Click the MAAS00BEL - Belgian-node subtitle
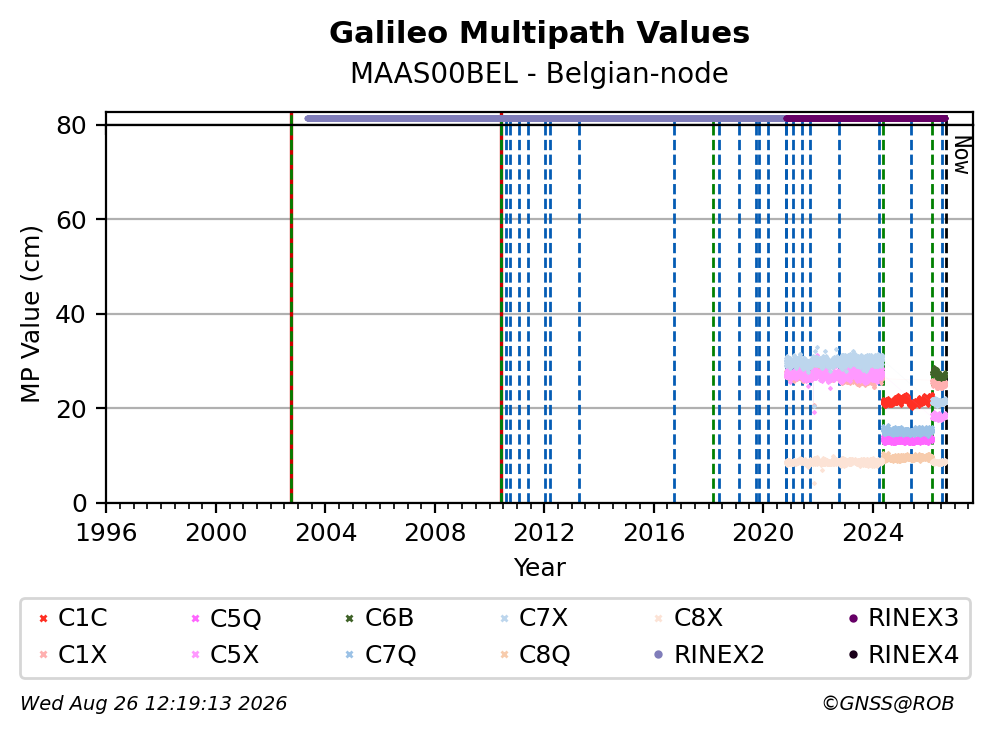Screen dimensions: 992x734 pyautogui.click(x=540, y=74)
